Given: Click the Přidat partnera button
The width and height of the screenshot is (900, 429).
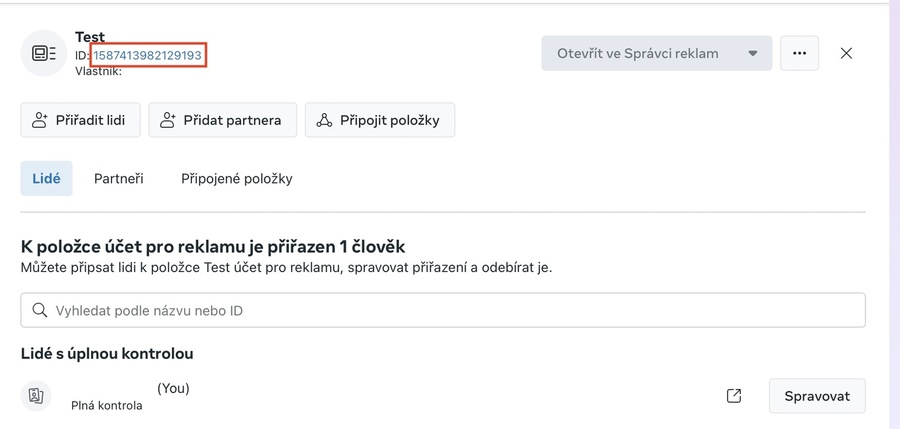Looking at the screenshot, I should [222, 120].
